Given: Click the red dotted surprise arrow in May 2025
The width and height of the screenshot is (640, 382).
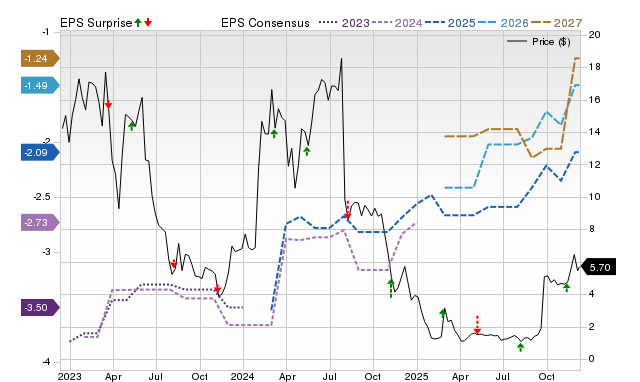Looking at the screenshot, I should click(477, 325).
